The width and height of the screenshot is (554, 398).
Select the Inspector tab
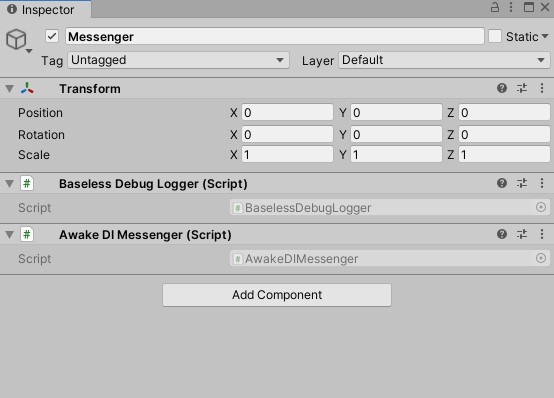46,10
